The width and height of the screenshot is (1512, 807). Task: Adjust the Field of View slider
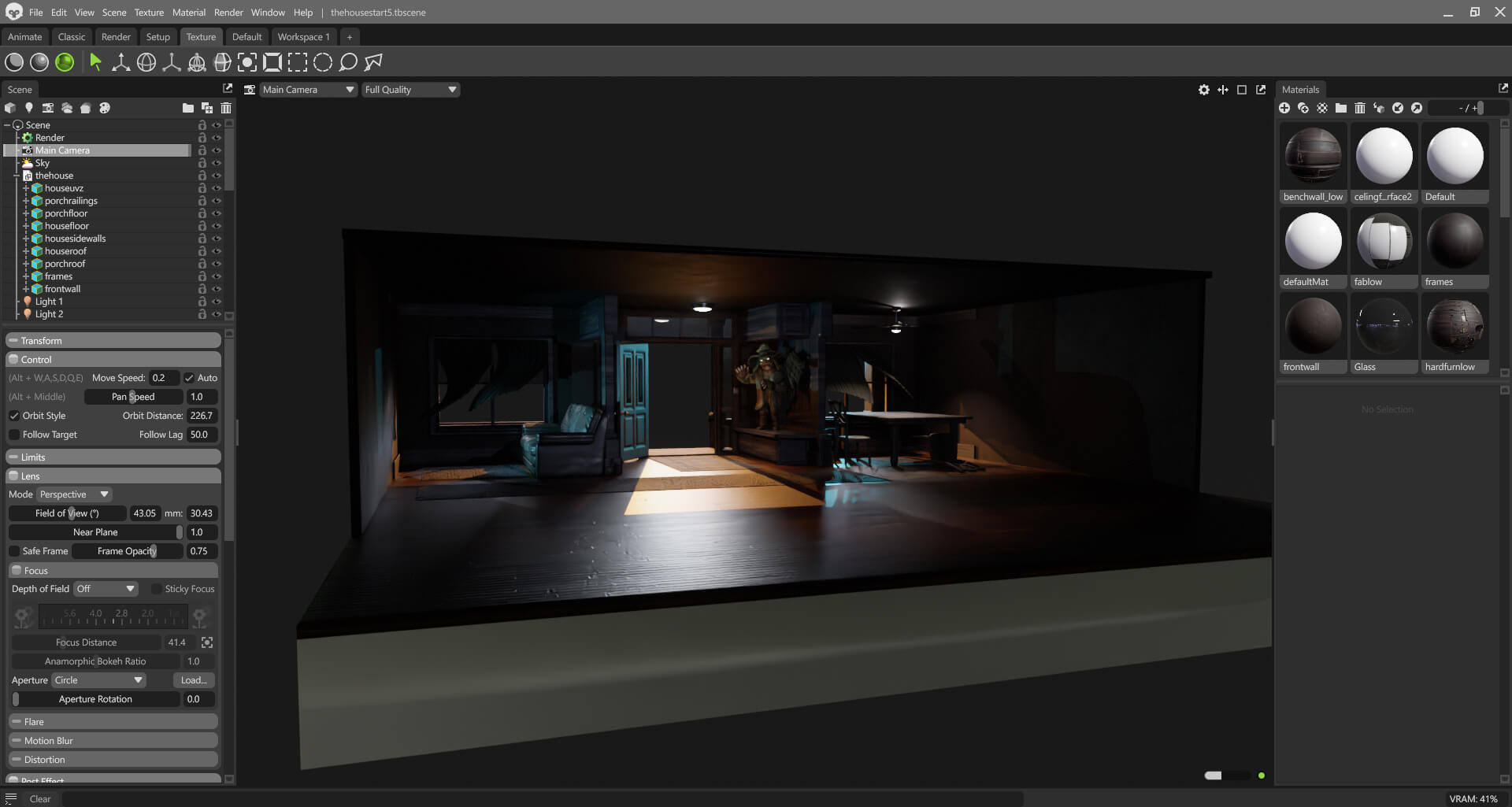[x=67, y=513]
